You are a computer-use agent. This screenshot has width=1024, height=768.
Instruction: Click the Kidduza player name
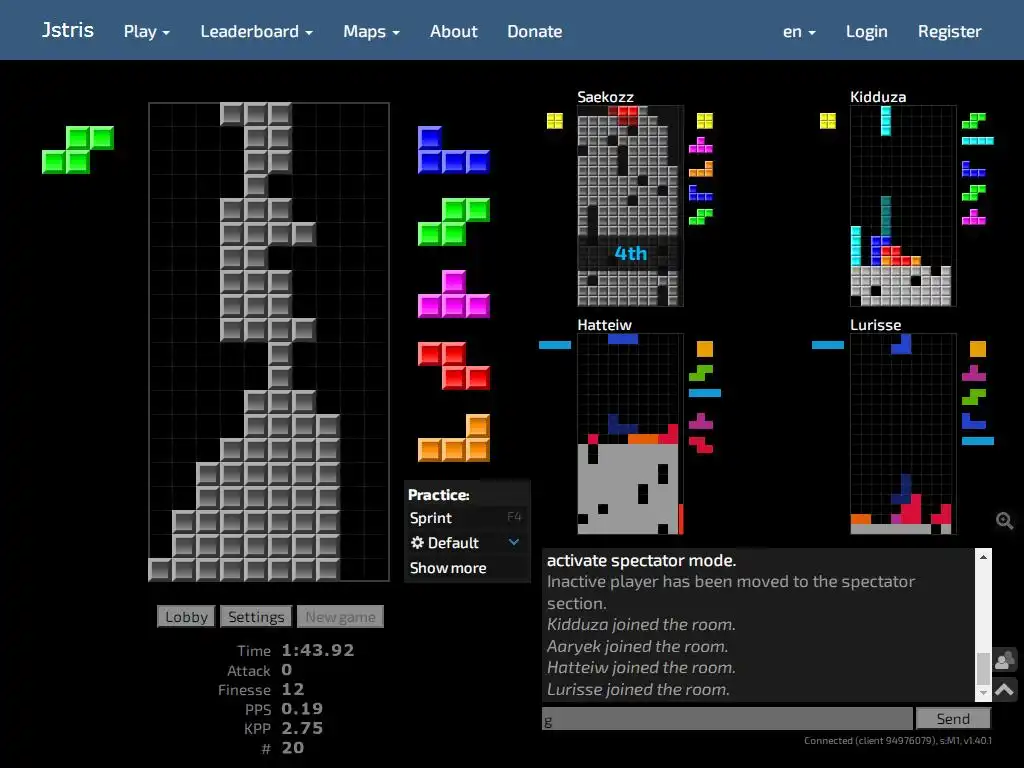(878, 97)
